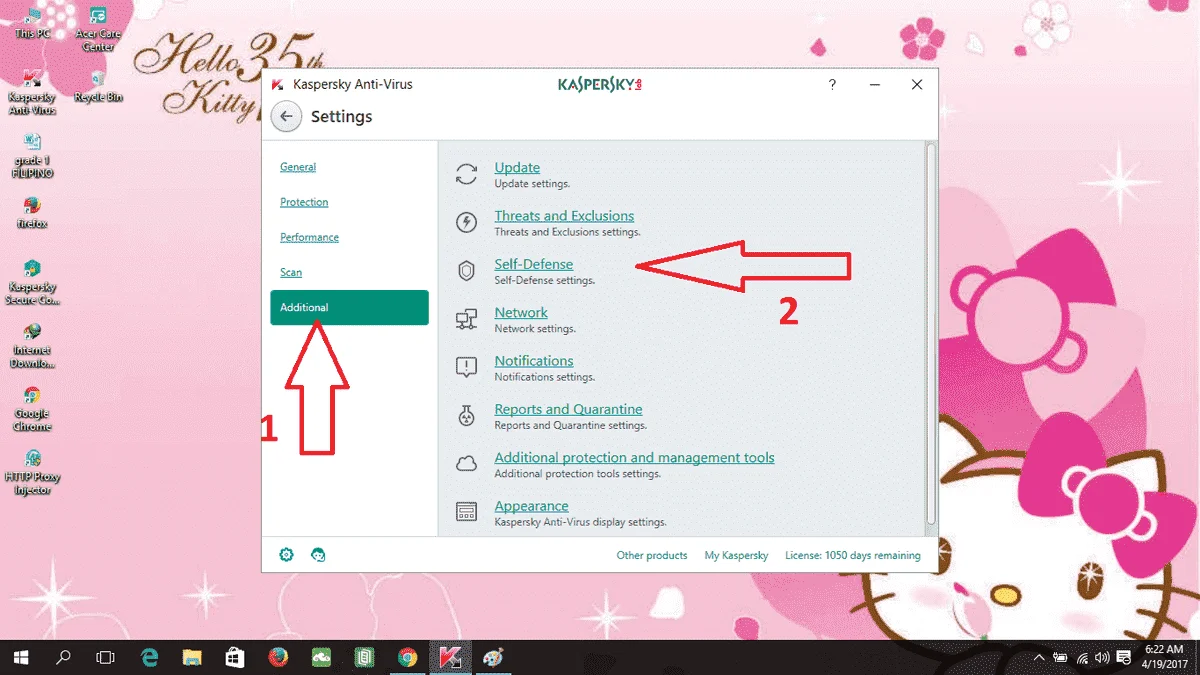Select the firefox desktop shortcut
The width and height of the screenshot is (1200, 675).
pos(32,212)
